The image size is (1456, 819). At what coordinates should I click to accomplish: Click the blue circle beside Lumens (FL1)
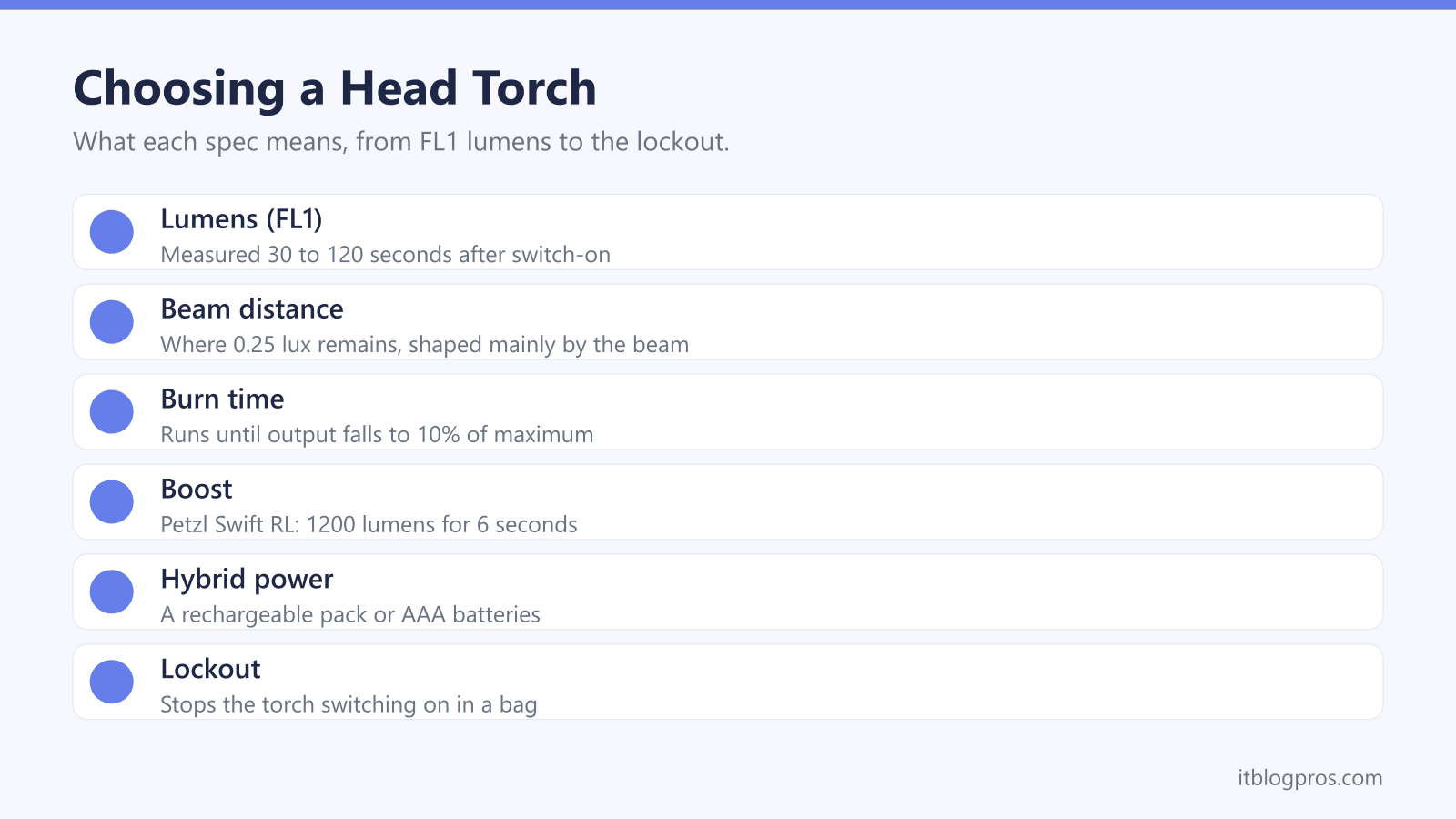point(112,232)
